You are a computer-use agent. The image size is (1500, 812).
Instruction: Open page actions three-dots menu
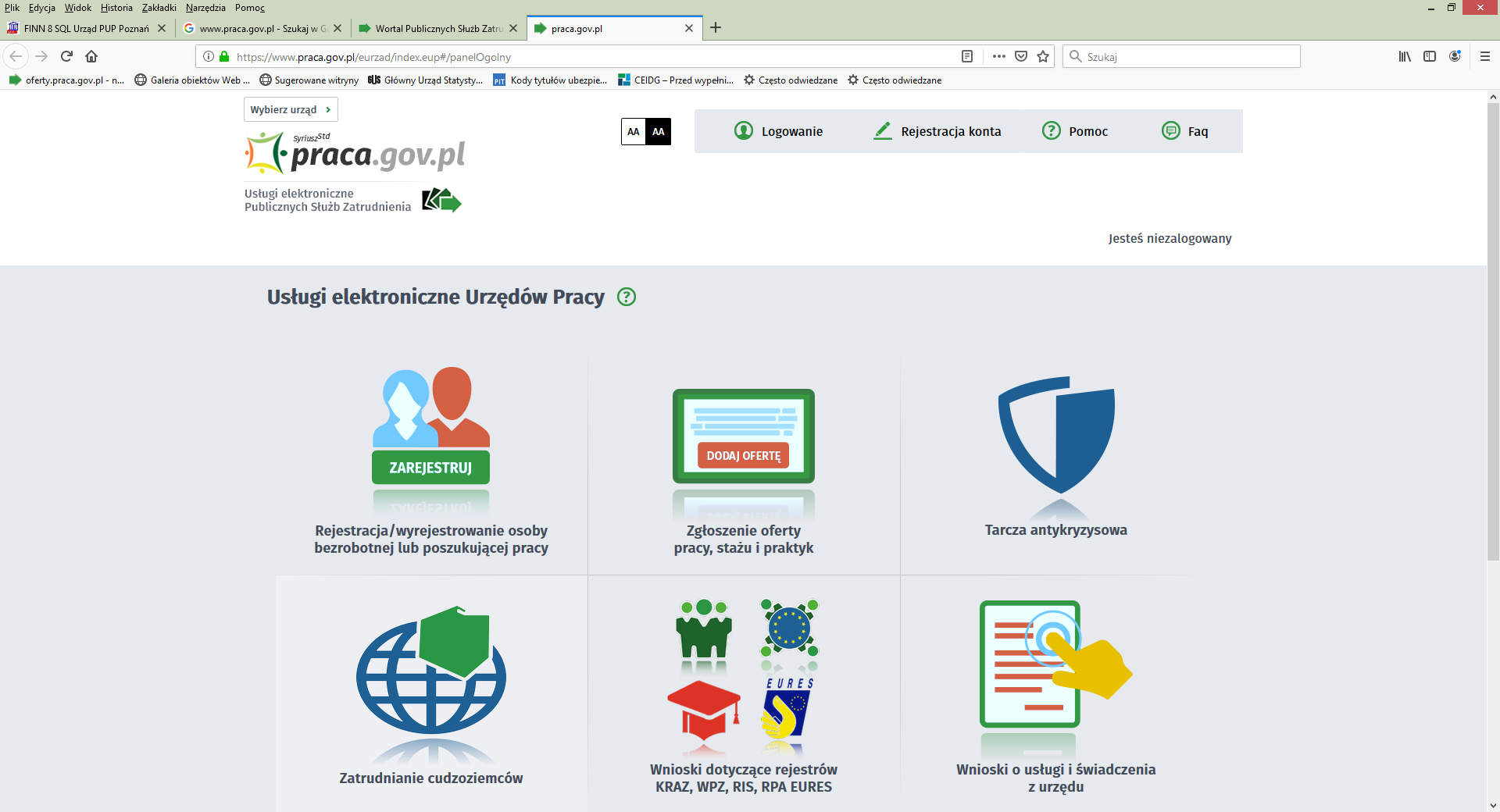[x=998, y=56]
